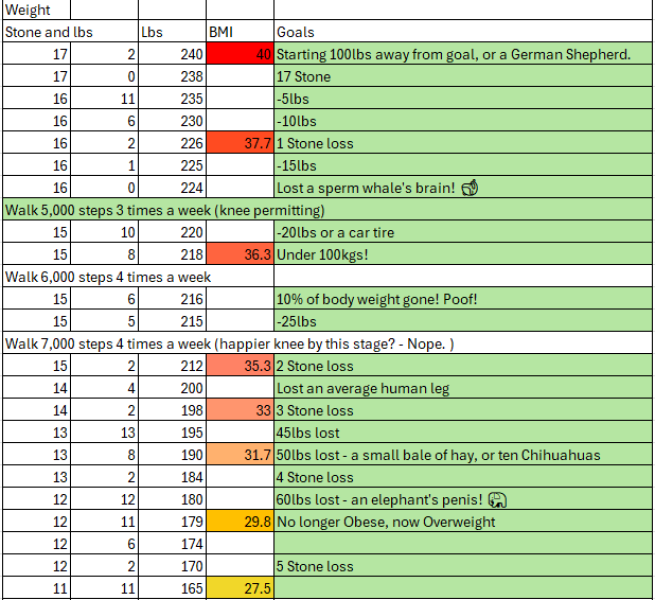Click the red BMI cell showing 40
Viewport: 655px width, 600px height.
point(240,54)
